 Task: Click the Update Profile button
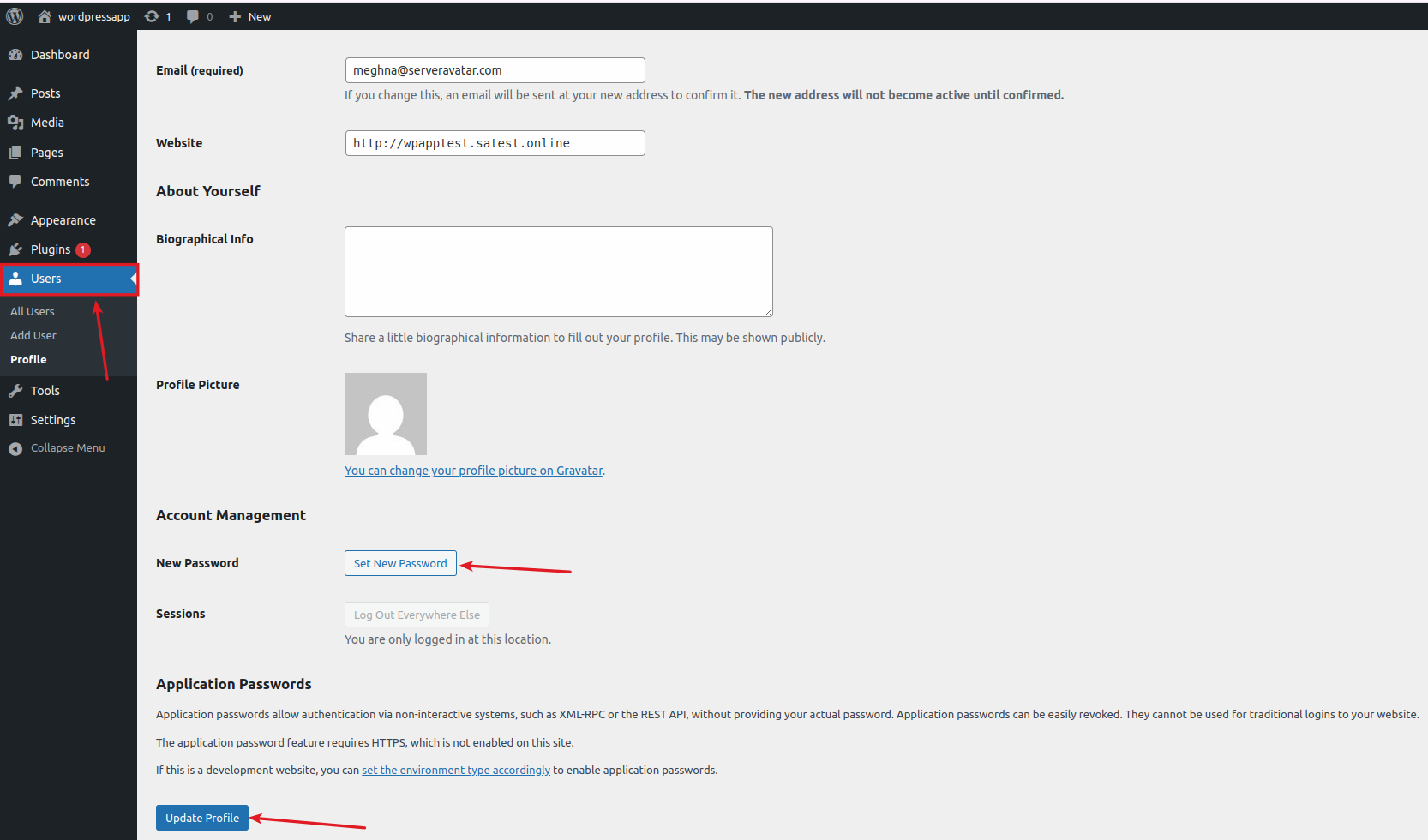point(201,817)
